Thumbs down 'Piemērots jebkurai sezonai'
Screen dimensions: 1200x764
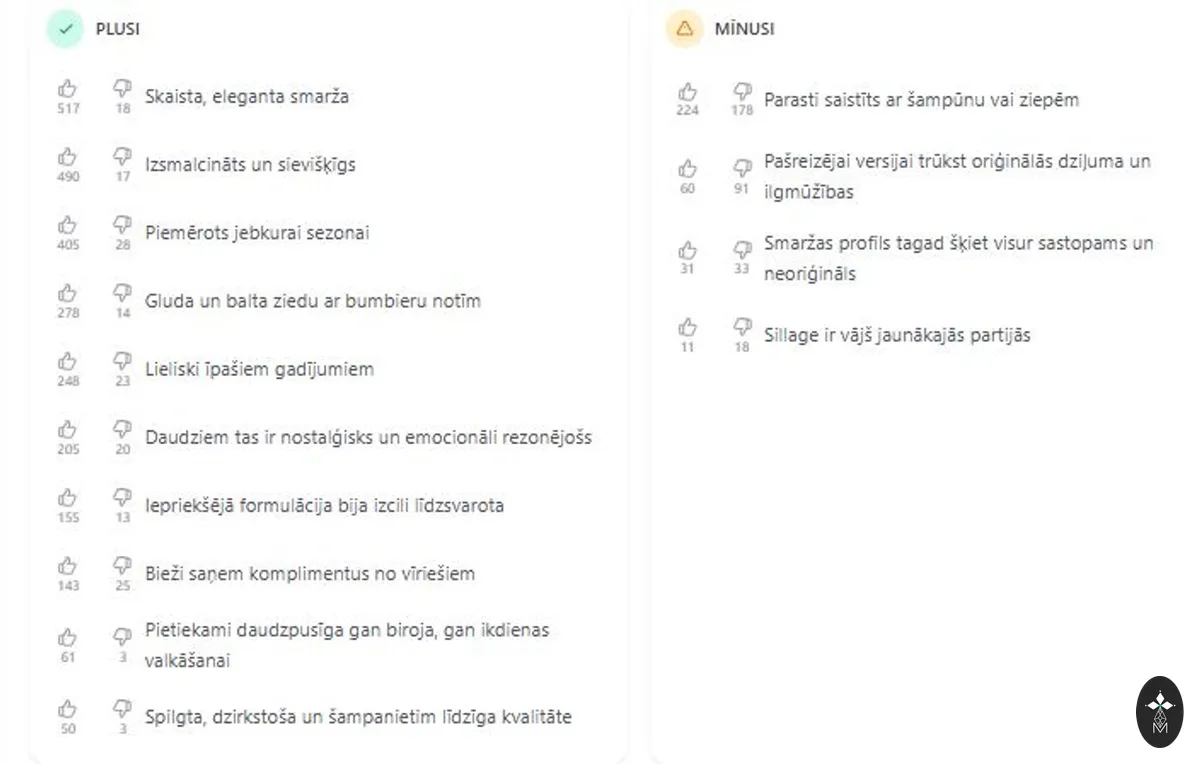122,224
